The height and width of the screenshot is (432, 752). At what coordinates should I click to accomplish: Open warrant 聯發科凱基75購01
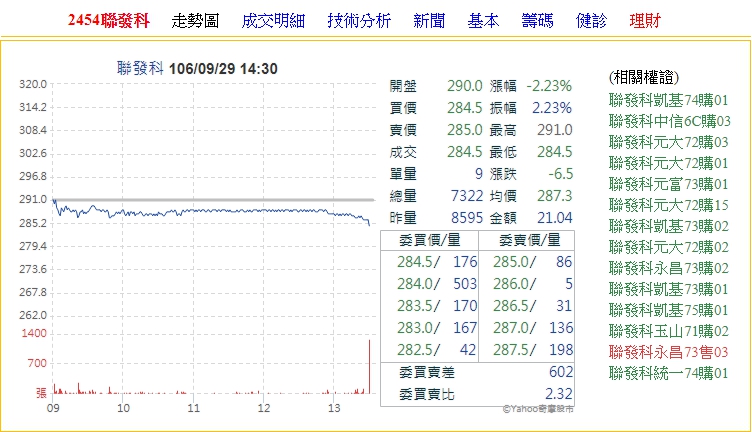[x=669, y=310]
